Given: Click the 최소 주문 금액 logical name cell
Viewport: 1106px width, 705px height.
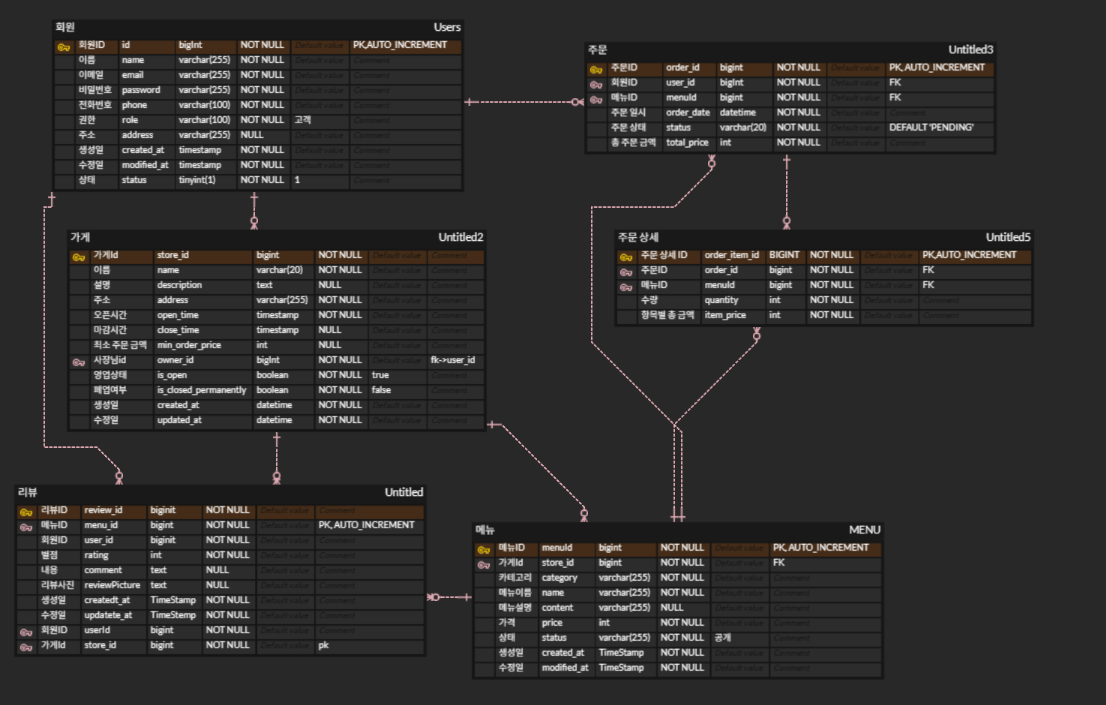Looking at the screenshot, I should coord(120,345).
